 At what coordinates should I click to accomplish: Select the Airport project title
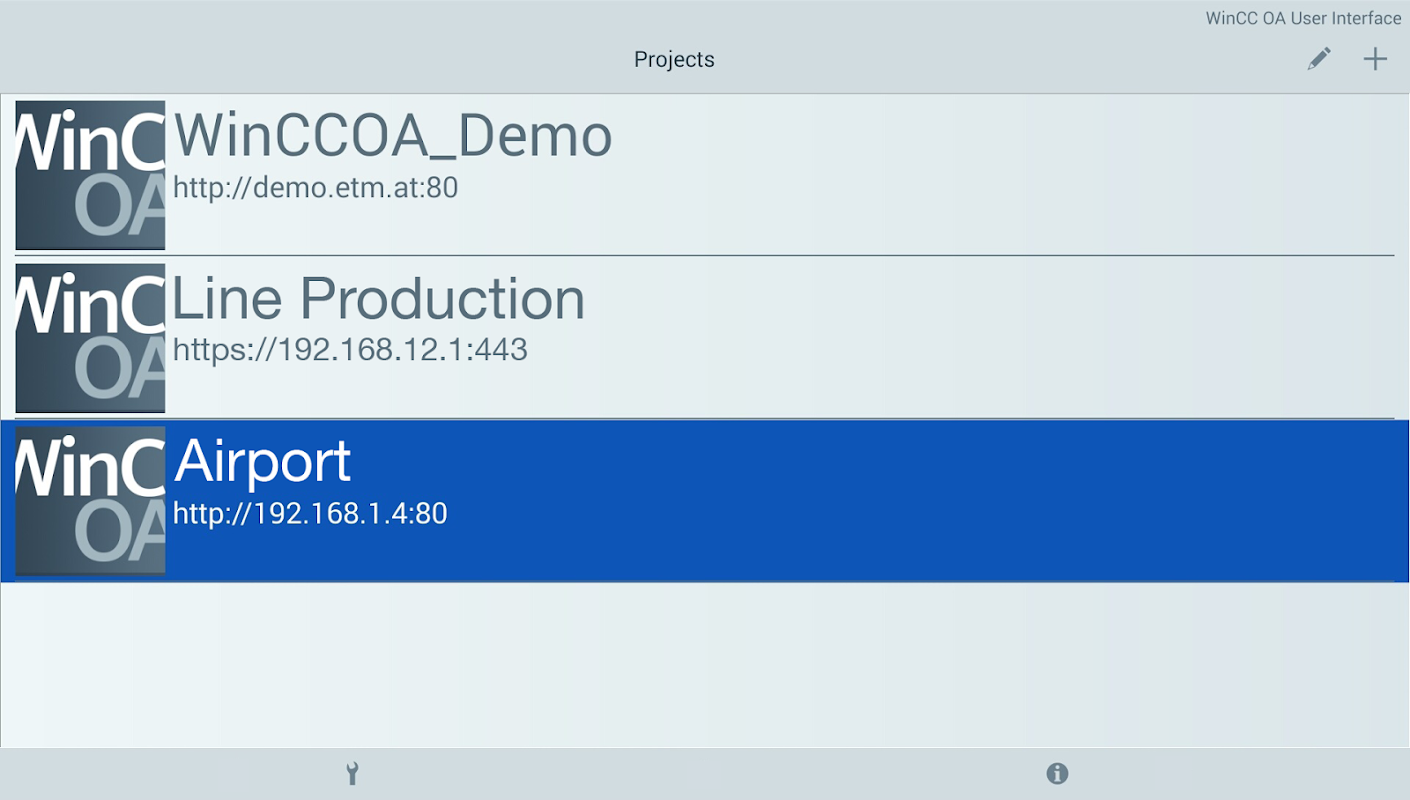pyautogui.click(x=263, y=462)
